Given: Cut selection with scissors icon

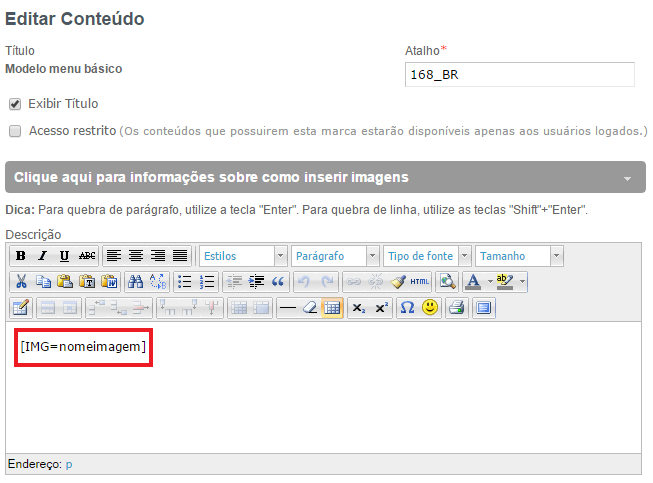Looking at the screenshot, I should (x=21, y=282).
